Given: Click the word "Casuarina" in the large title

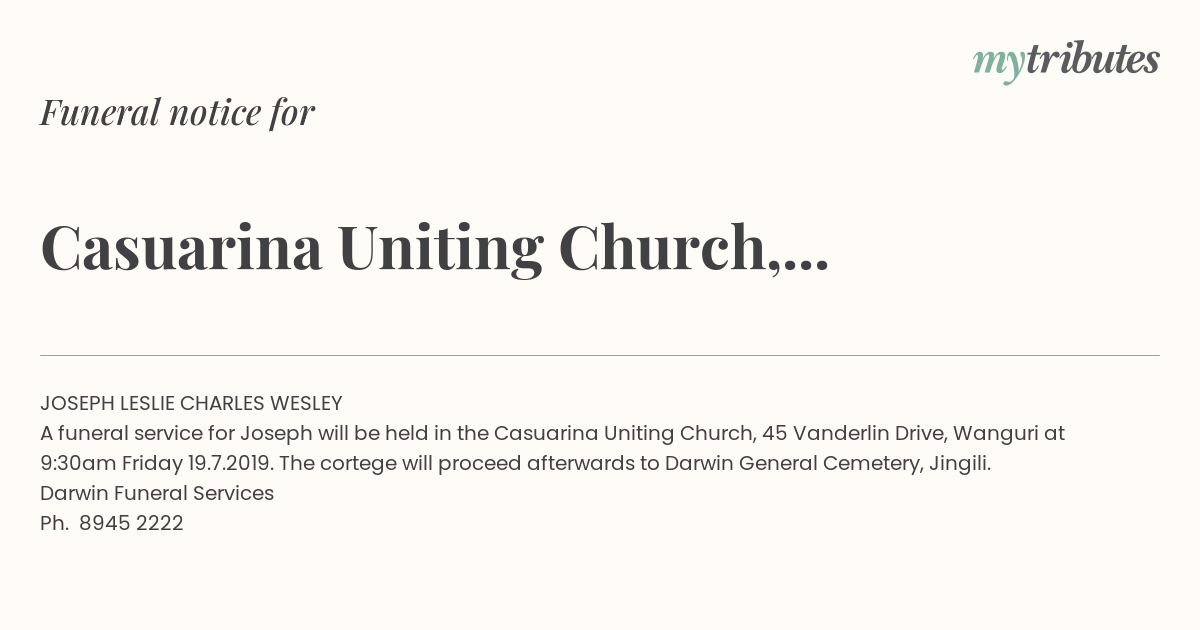Looking at the screenshot, I should pos(181,248).
